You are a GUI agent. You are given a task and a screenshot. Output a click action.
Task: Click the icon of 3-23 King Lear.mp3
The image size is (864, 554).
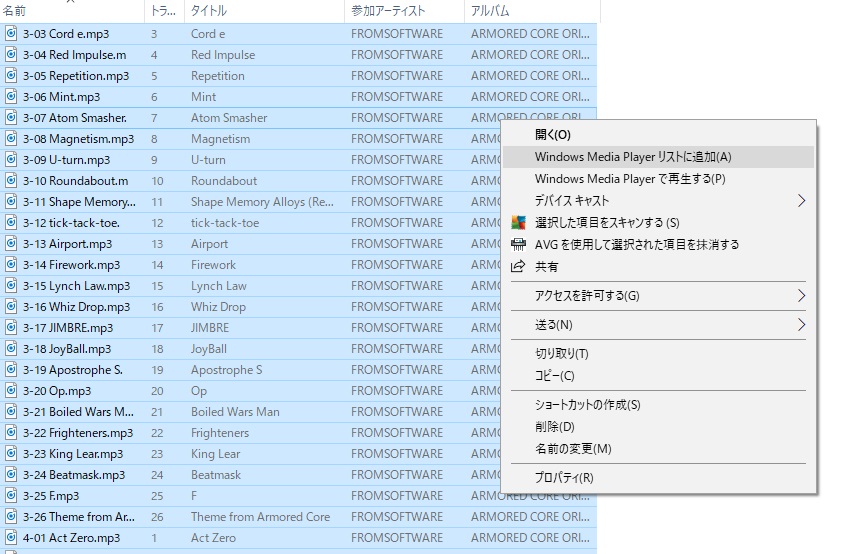click(10, 454)
